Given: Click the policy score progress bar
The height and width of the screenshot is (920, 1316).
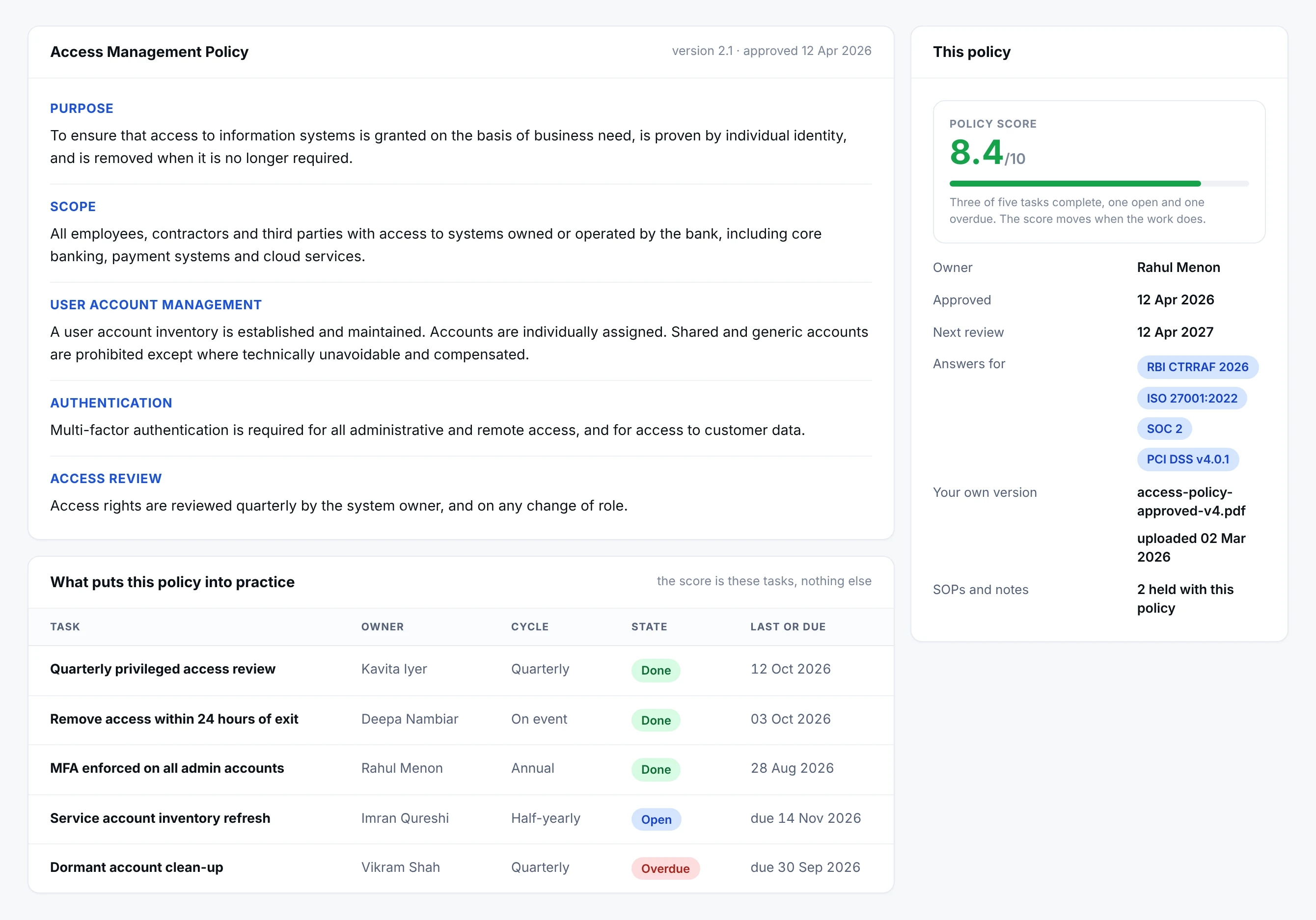Looking at the screenshot, I should click(x=1098, y=184).
